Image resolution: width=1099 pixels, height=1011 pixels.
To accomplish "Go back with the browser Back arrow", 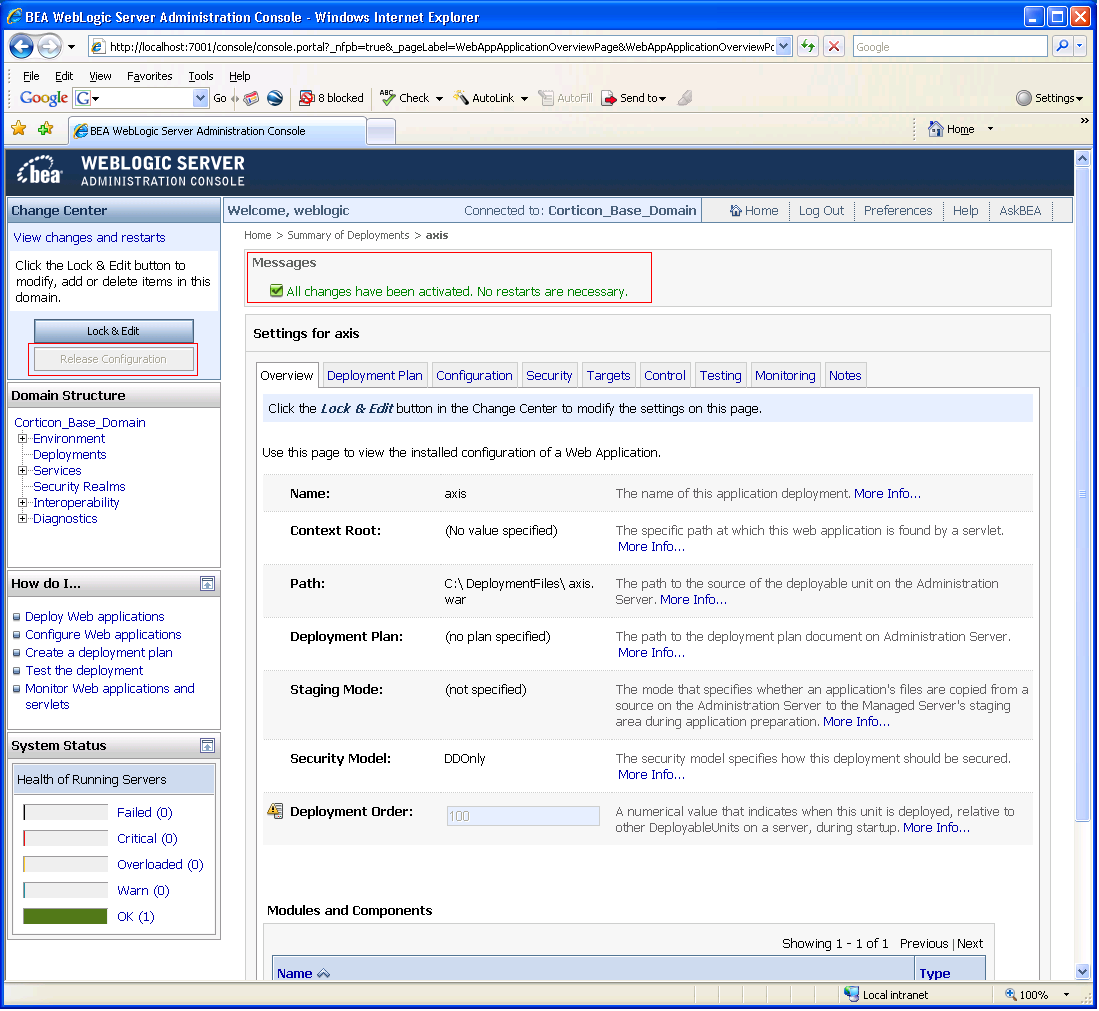I will click(x=22, y=47).
